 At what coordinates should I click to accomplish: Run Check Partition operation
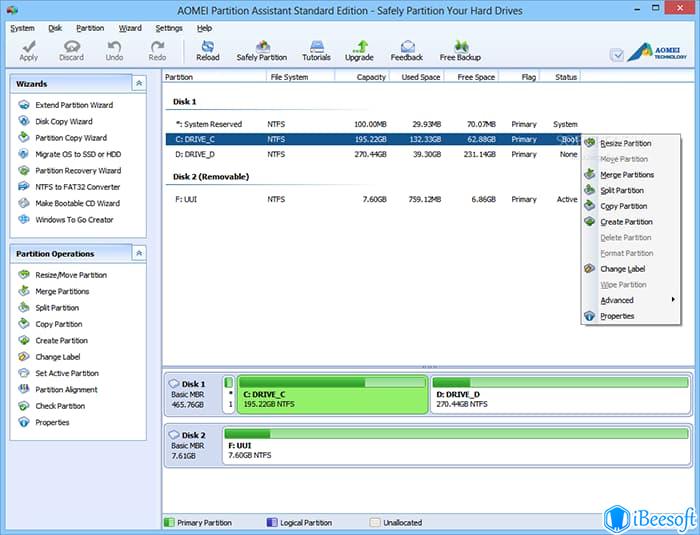(x=51, y=406)
